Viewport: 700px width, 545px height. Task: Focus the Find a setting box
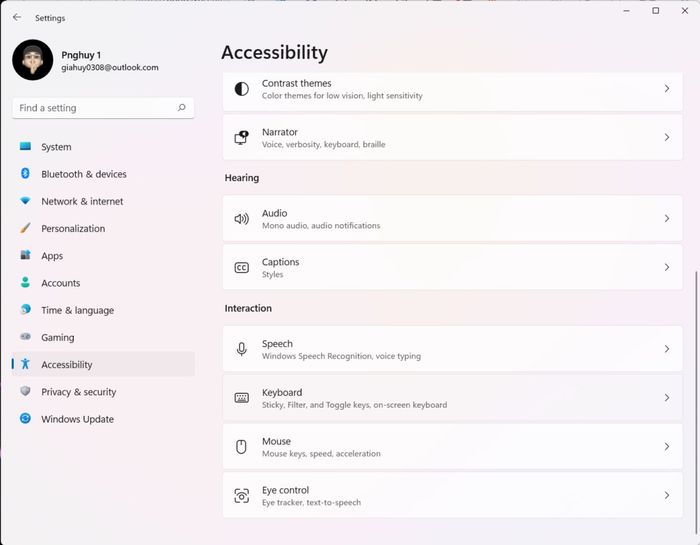(x=103, y=108)
